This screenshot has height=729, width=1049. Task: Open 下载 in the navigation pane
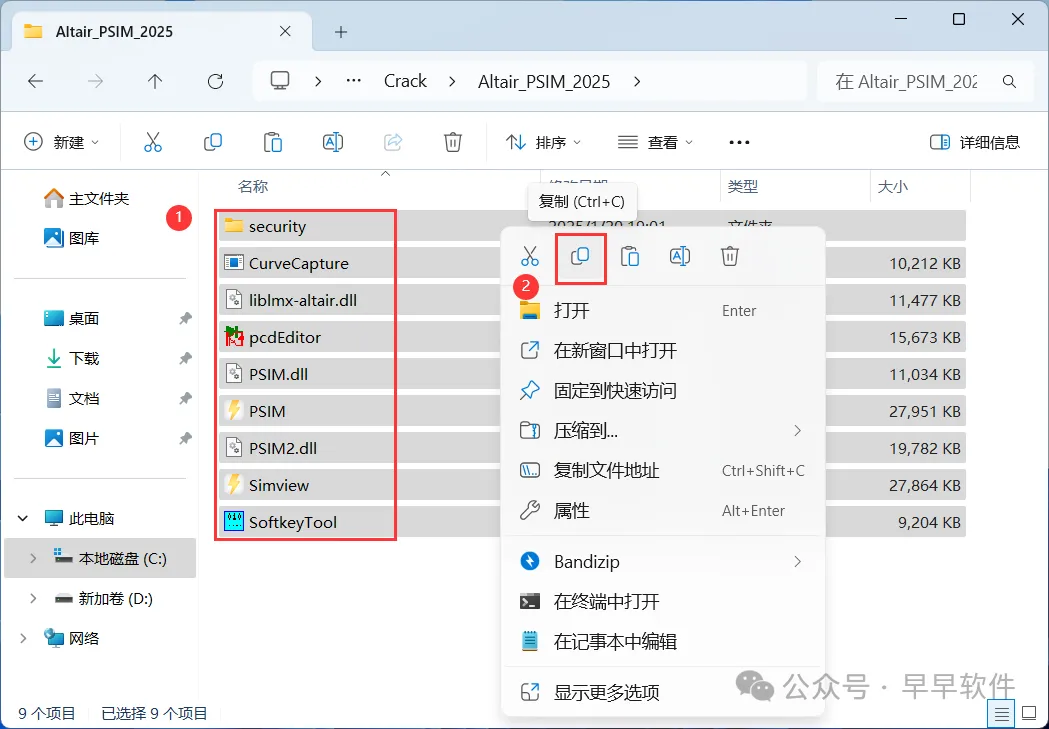[72, 358]
